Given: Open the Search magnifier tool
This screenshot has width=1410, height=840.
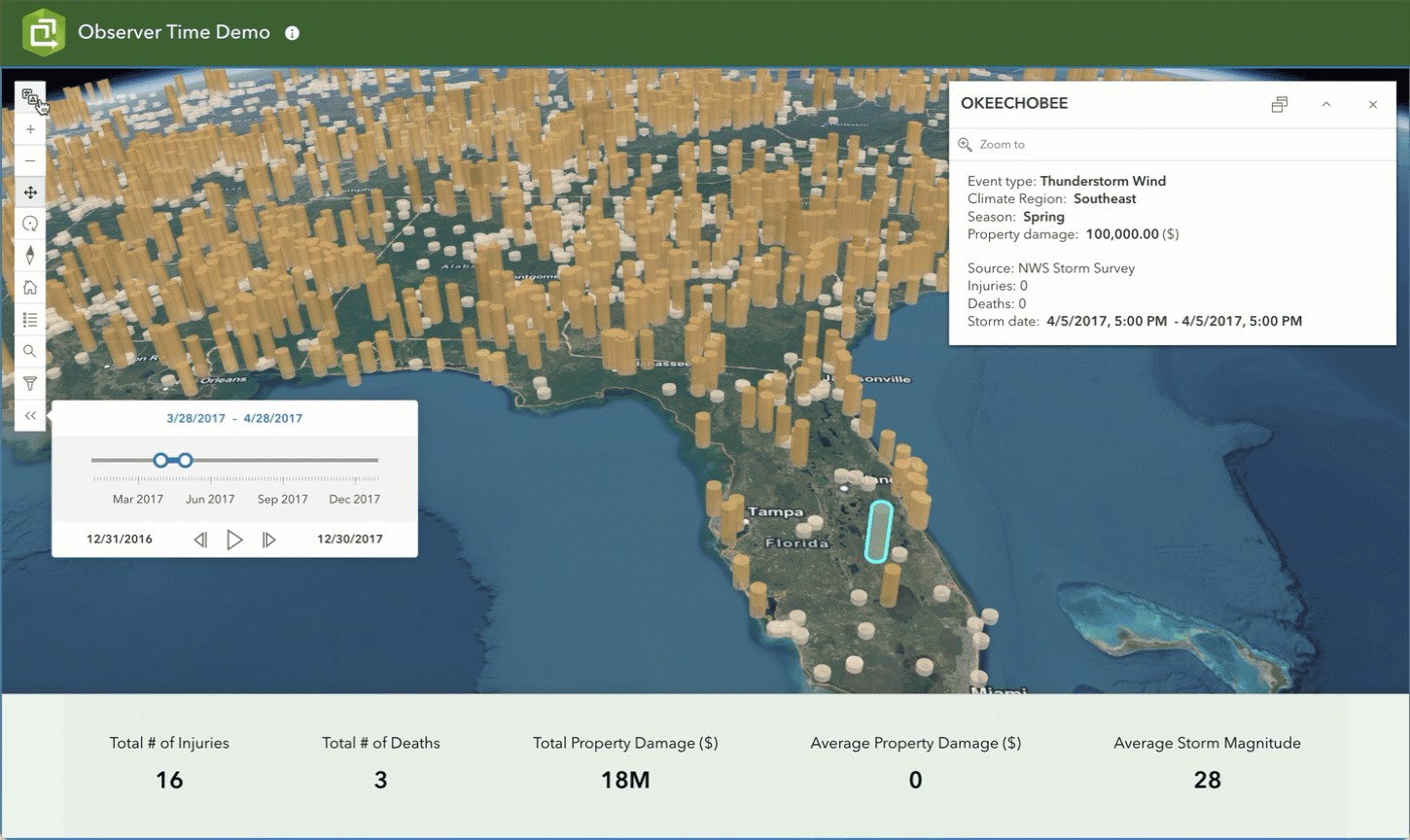Looking at the screenshot, I should click(30, 351).
